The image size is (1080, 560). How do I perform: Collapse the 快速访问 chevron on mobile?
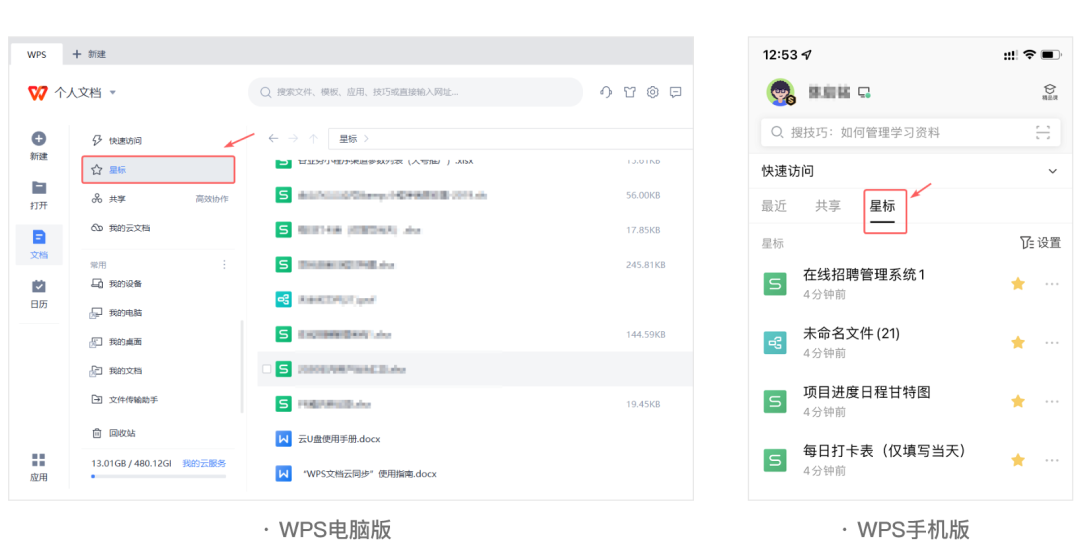(x=1052, y=171)
